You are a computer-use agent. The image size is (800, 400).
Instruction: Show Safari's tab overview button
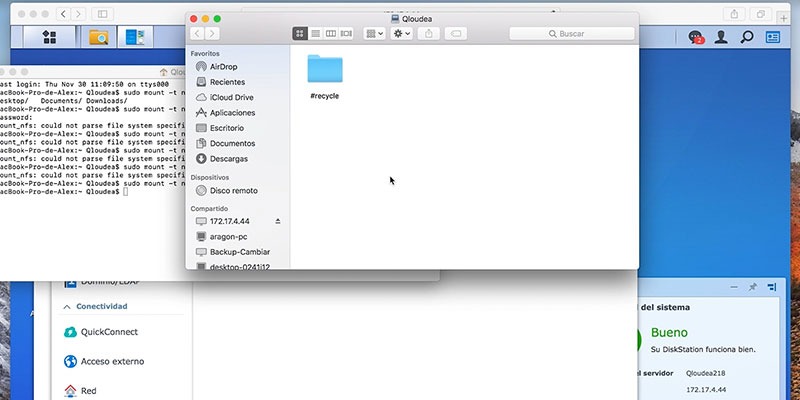[x=761, y=14]
